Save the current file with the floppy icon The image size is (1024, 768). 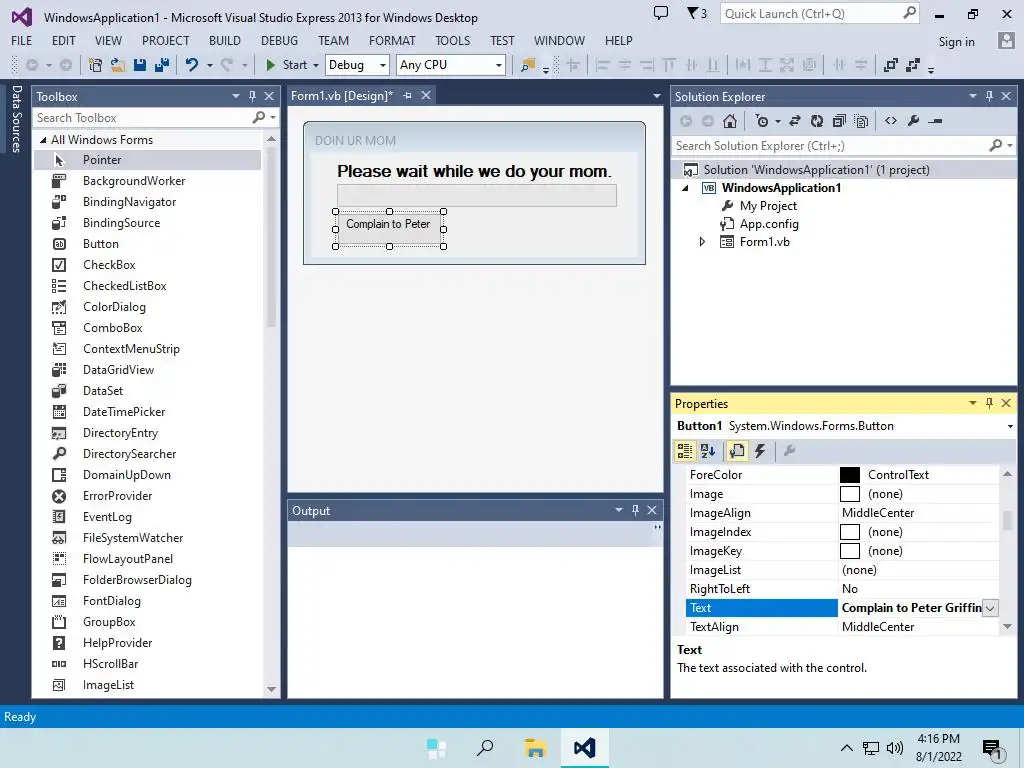(140, 65)
